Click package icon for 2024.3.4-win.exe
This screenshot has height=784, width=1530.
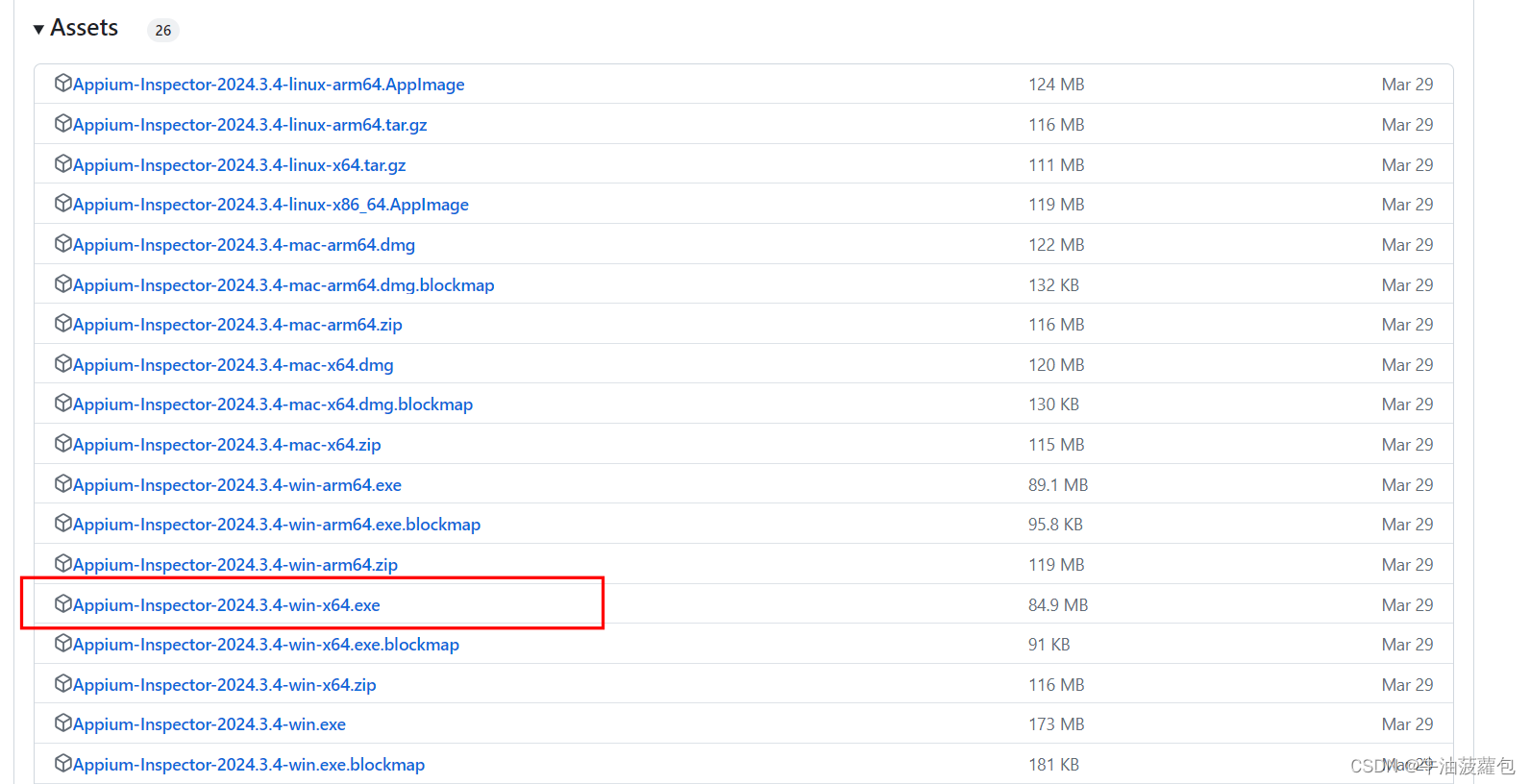pos(63,723)
